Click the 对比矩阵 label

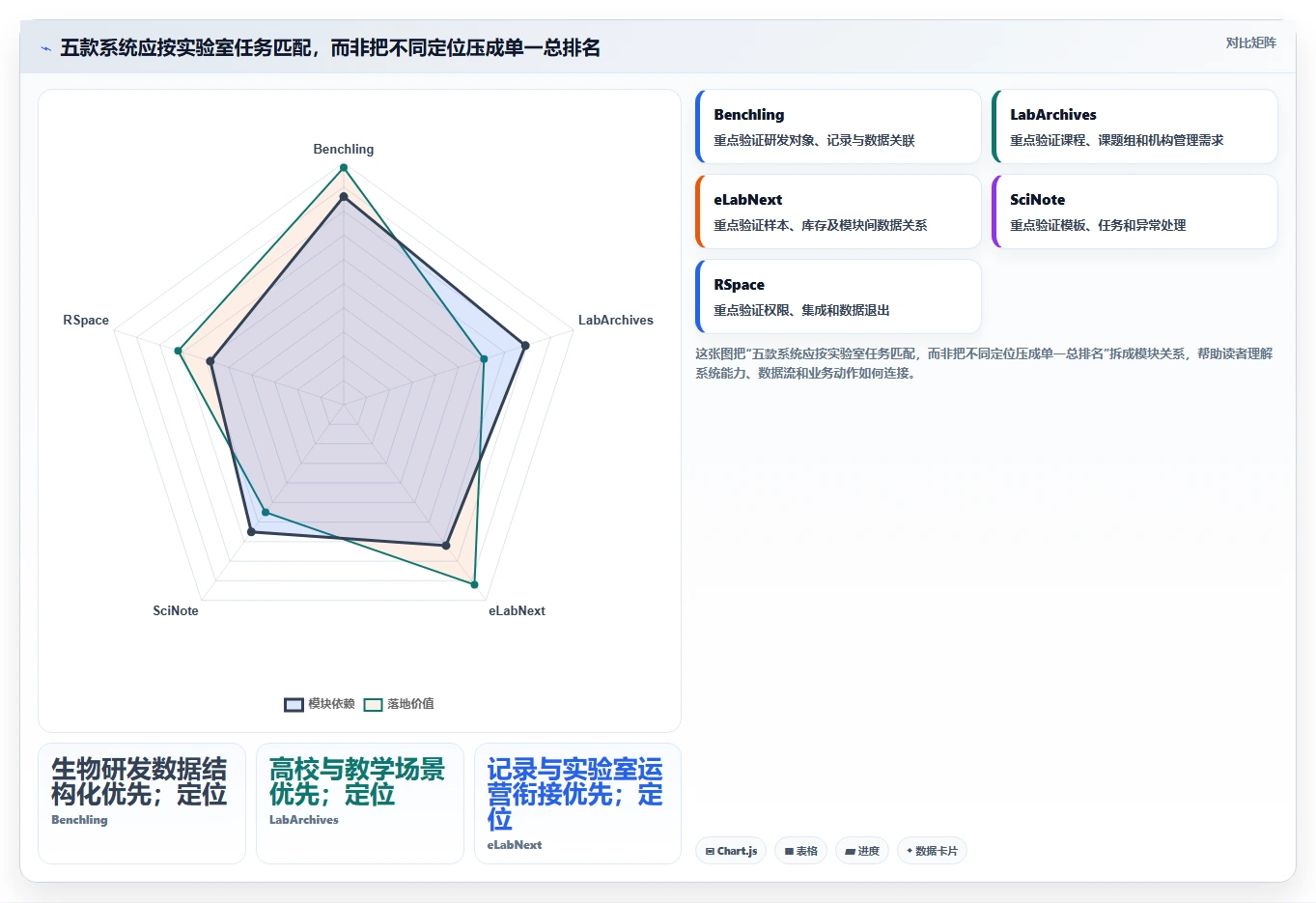tap(1250, 42)
